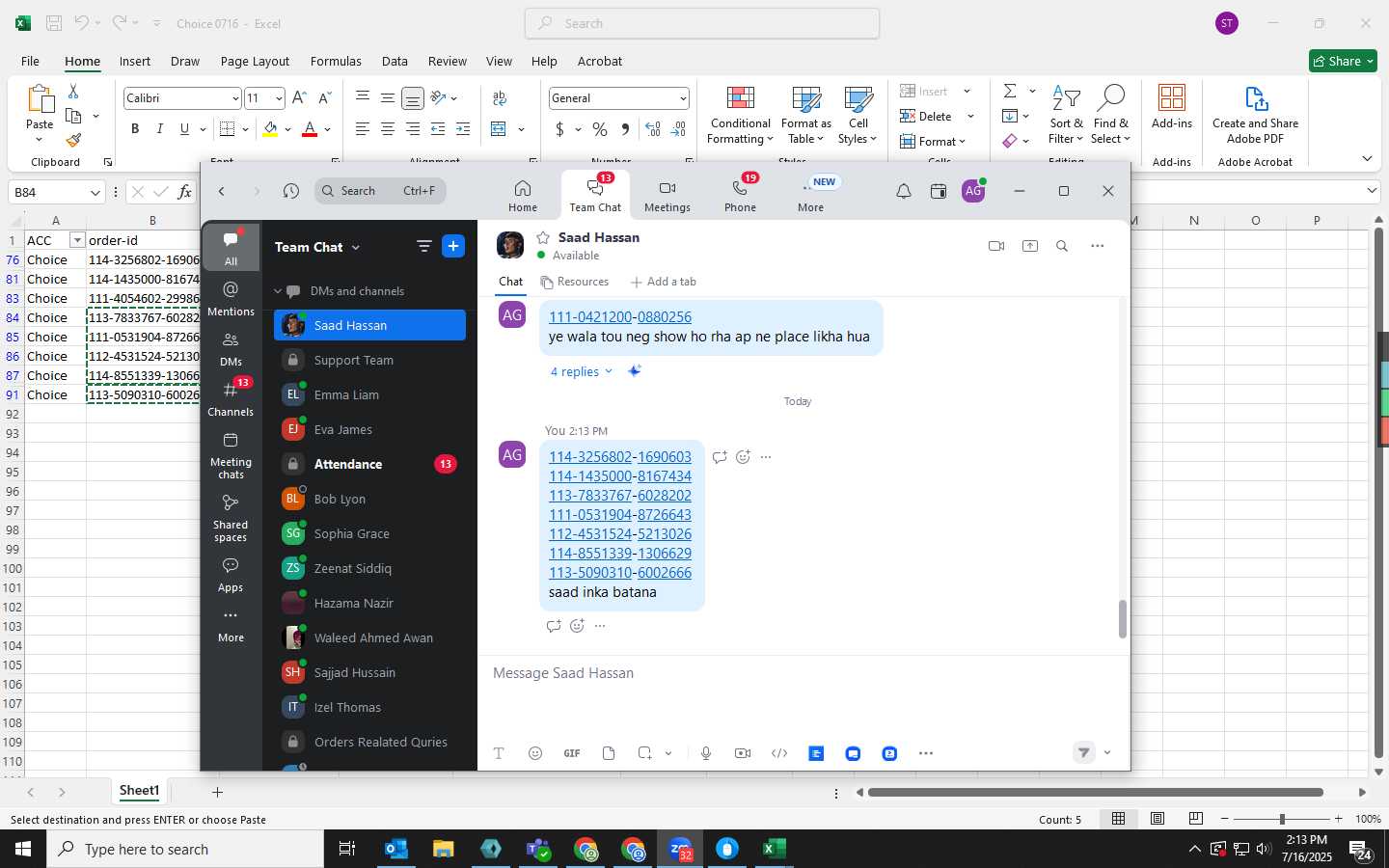Viewport: 1389px width, 868px height.
Task: Open the font size dropdown
Action: click(x=279, y=98)
